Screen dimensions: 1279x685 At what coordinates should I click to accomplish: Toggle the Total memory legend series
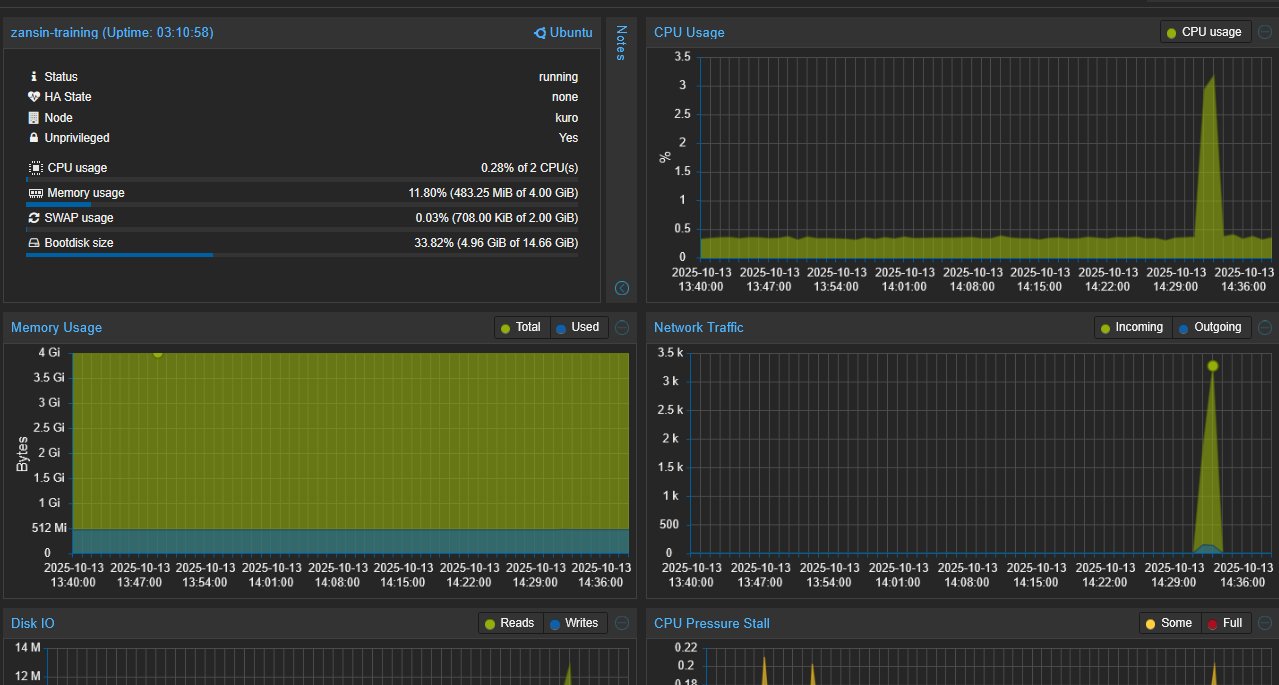coord(521,327)
